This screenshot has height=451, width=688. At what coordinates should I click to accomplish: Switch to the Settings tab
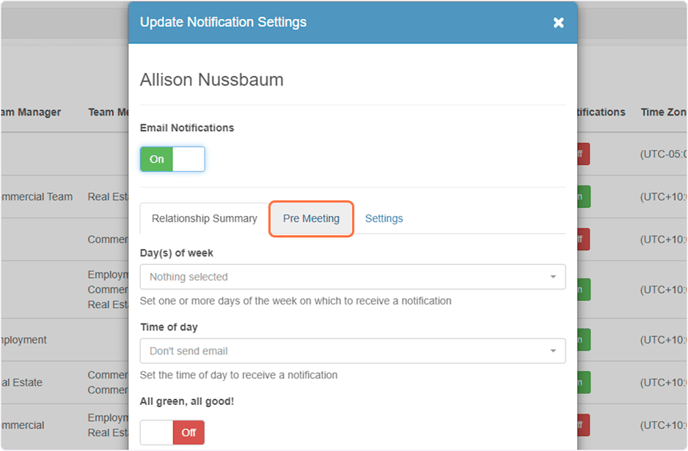pos(384,218)
